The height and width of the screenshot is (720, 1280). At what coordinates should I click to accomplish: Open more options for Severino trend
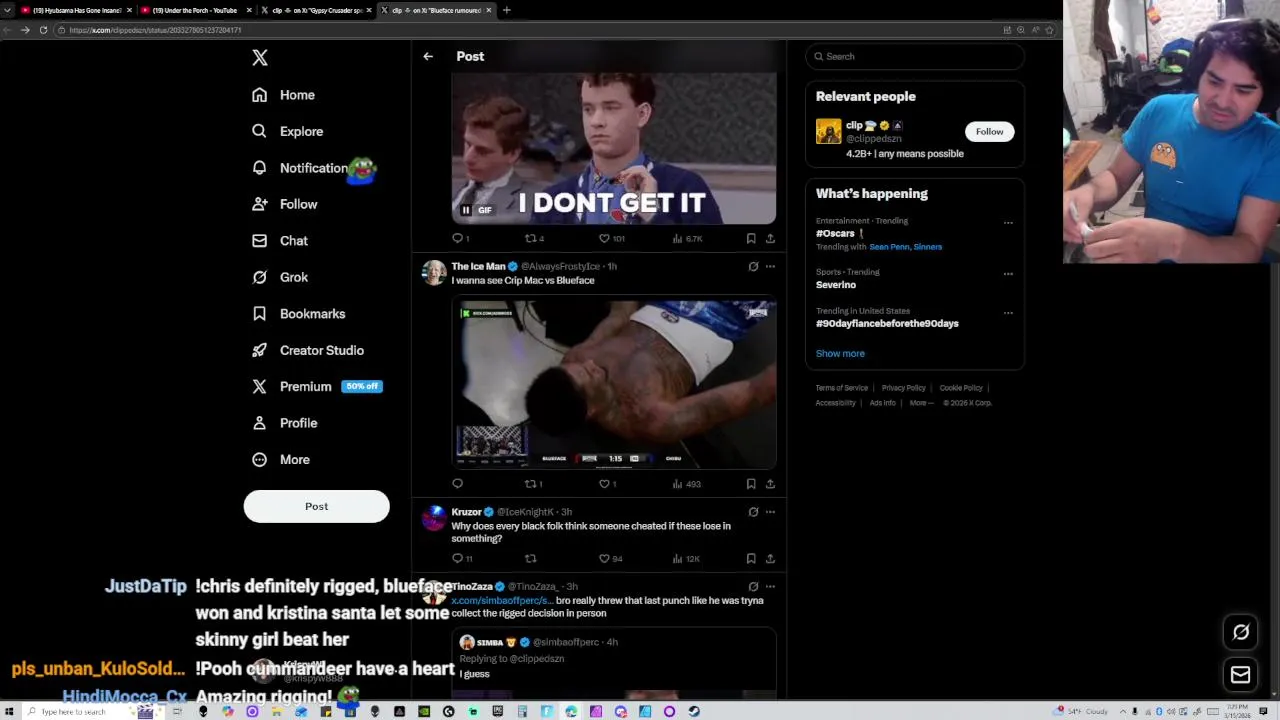point(1008,274)
